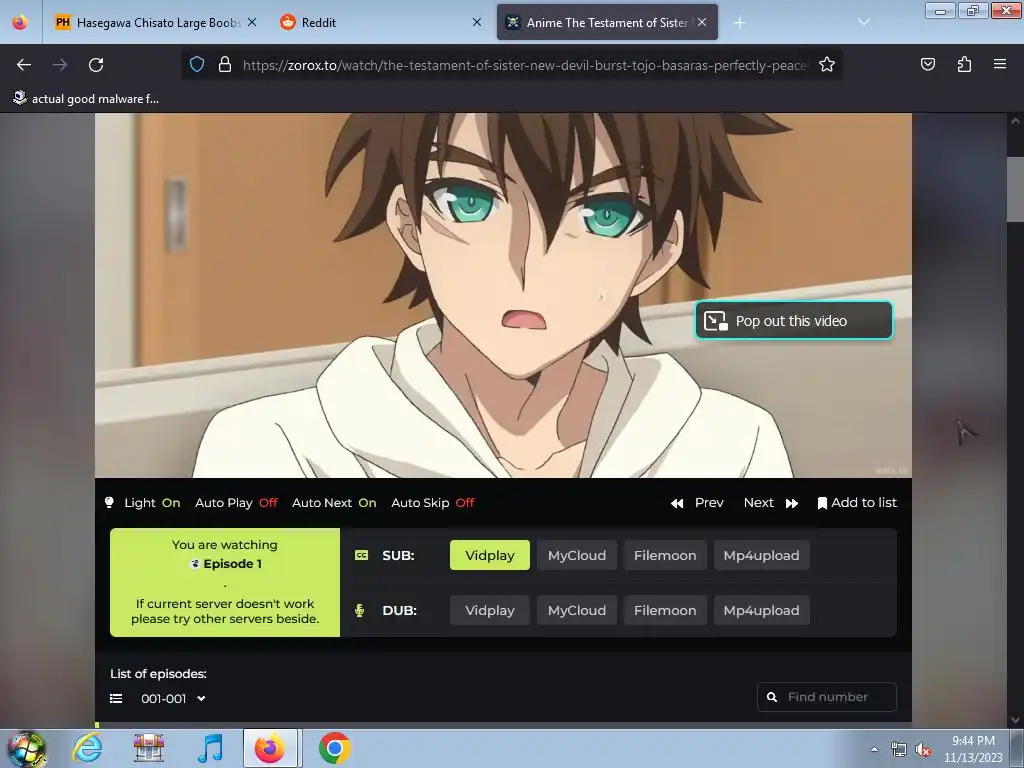This screenshot has width=1024, height=768.
Task: Select DUB Vidplay server
Action: (490, 611)
